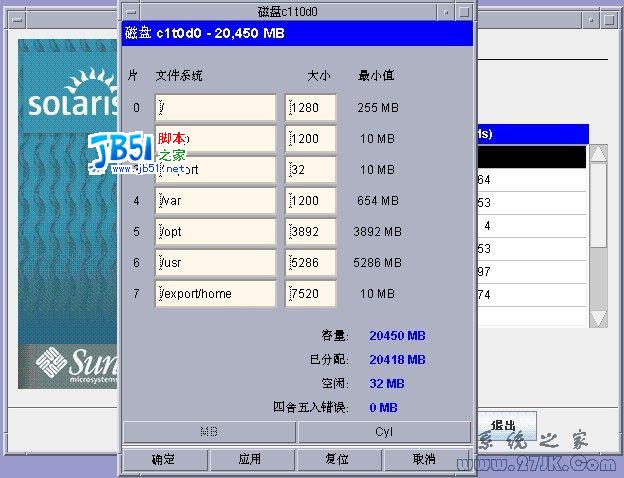Viewport: 624px width, 478px height.
Task: Click the /opt file system field
Action: tap(215, 232)
